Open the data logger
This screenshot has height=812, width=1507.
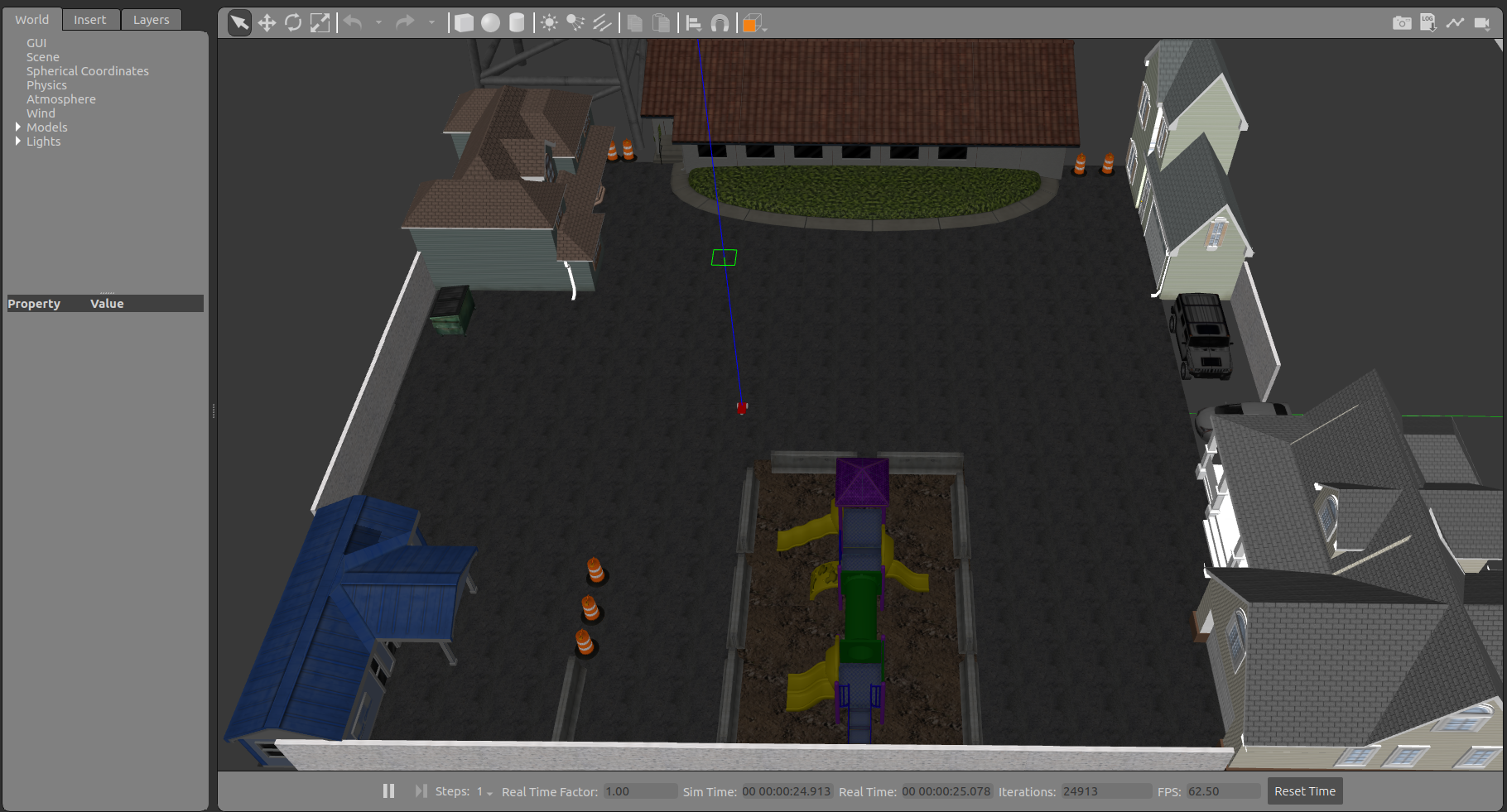1428,23
